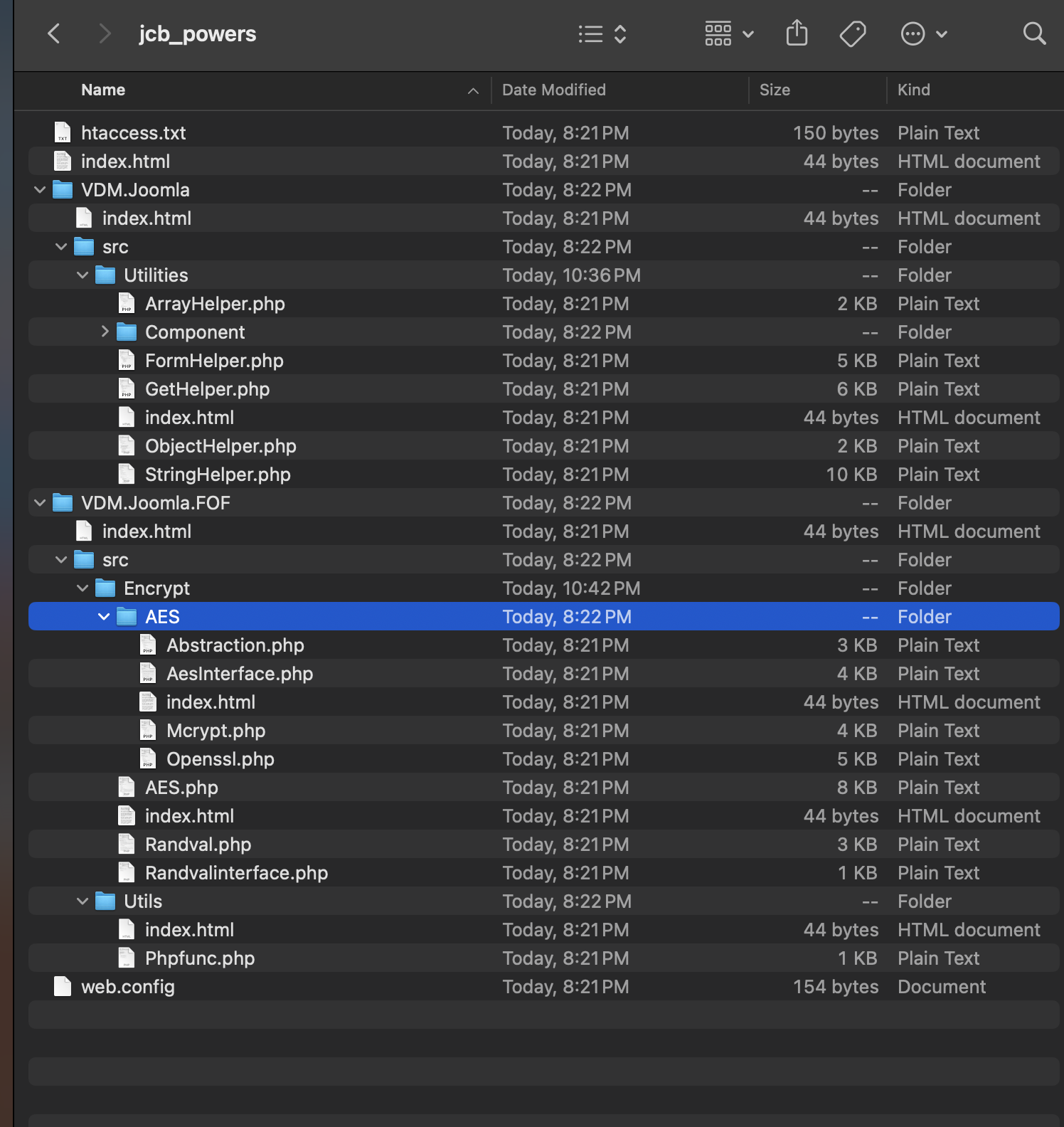Click the forward navigation arrow
The image size is (1064, 1127).
105,33
